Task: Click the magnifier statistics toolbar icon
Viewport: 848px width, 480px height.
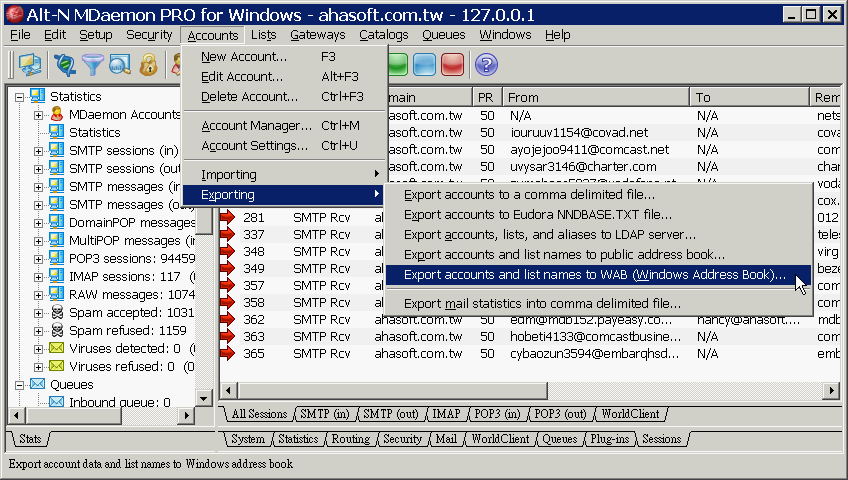Action: (x=120, y=65)
